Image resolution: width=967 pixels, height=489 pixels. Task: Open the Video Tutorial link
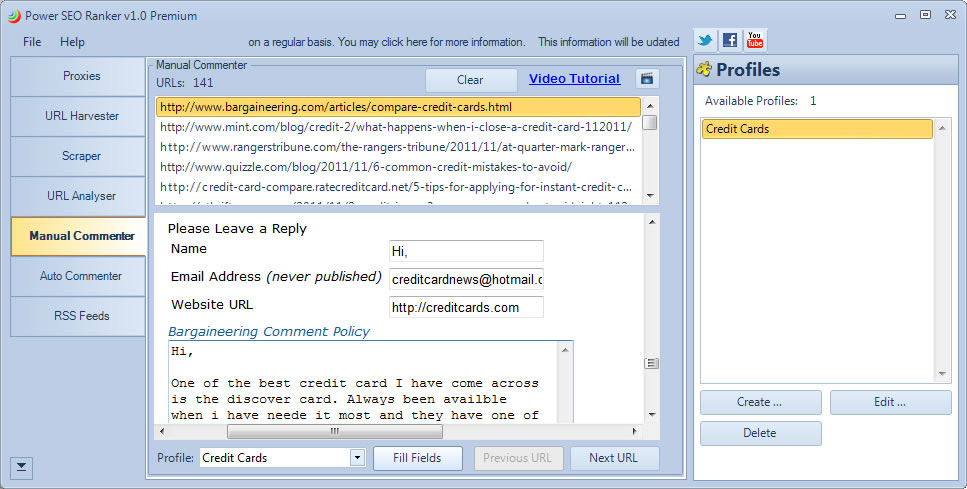[x=574, y=79]
